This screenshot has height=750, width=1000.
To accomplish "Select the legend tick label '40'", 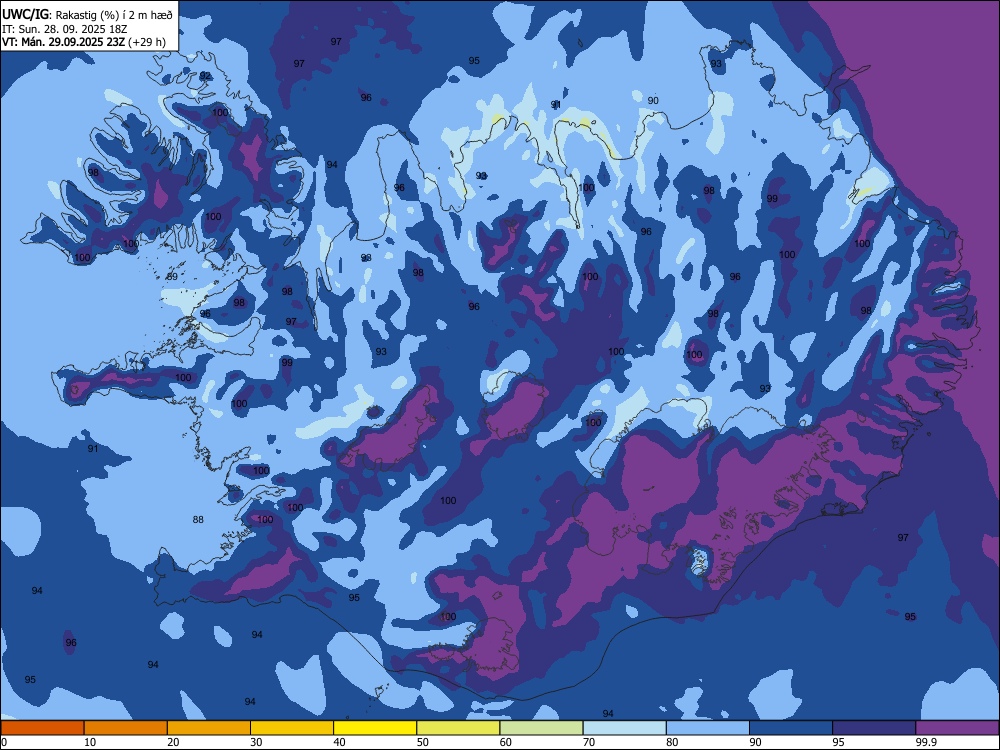I will pos(339,742).
